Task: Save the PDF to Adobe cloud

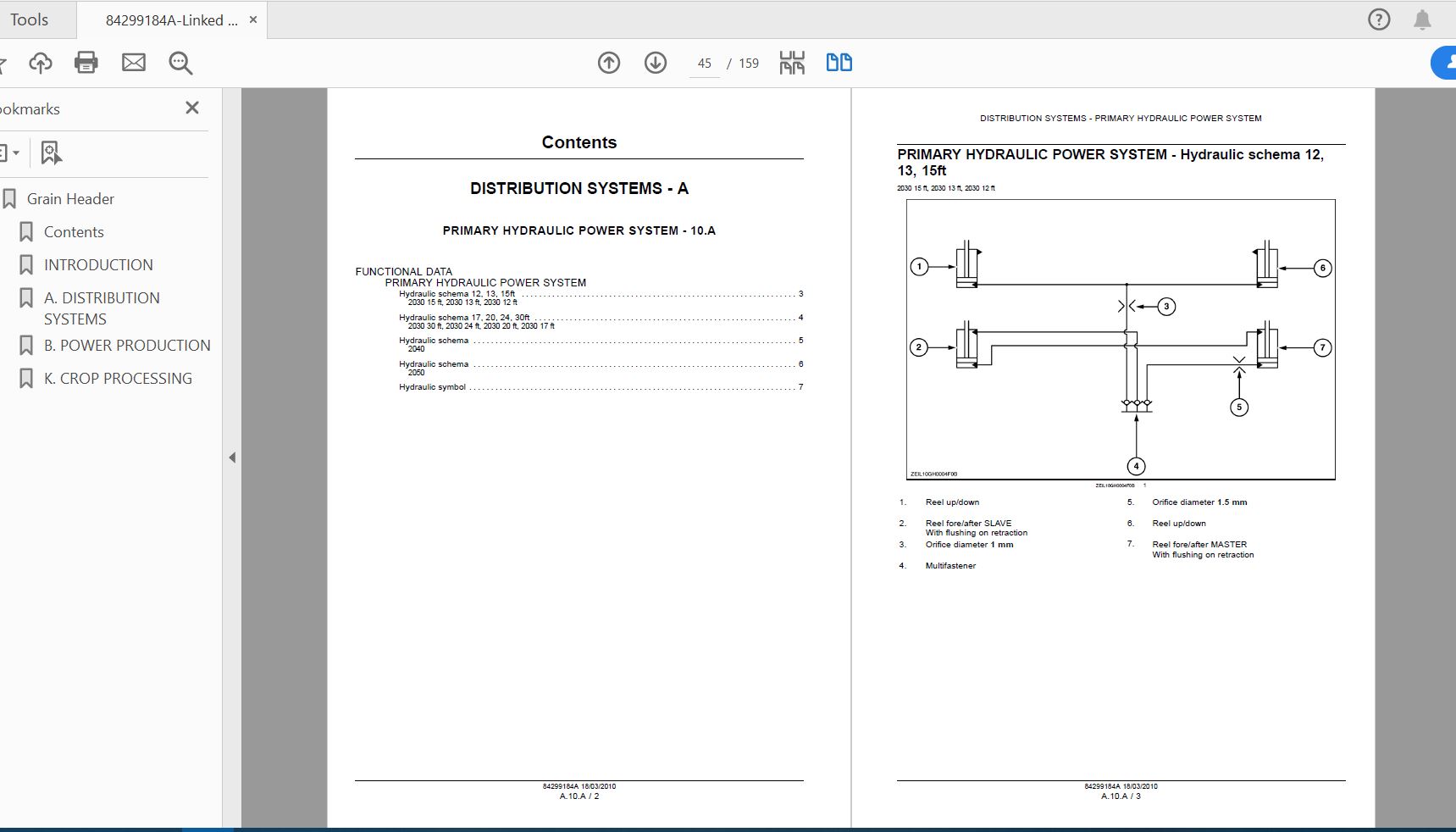Action: (x=40, y=63)
